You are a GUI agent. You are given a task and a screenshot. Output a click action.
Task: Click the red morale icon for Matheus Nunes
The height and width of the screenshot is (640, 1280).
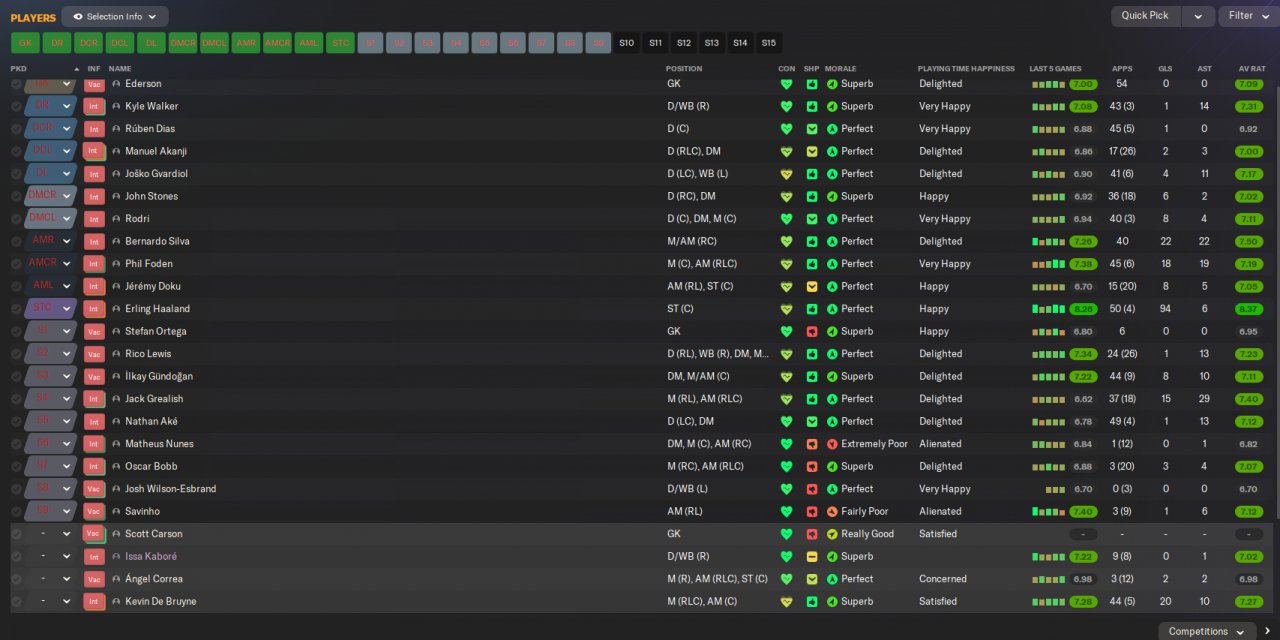click(x=832, y=444)
